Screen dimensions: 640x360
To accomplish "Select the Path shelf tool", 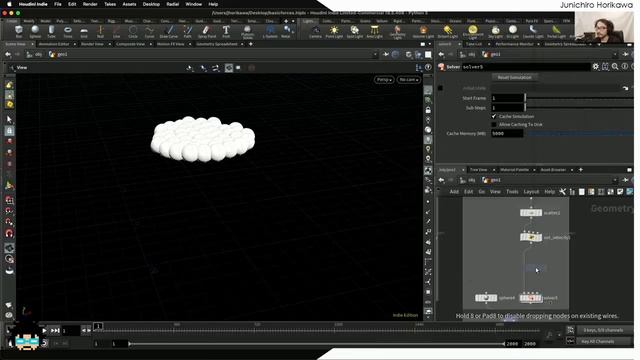I will (187, 31).
